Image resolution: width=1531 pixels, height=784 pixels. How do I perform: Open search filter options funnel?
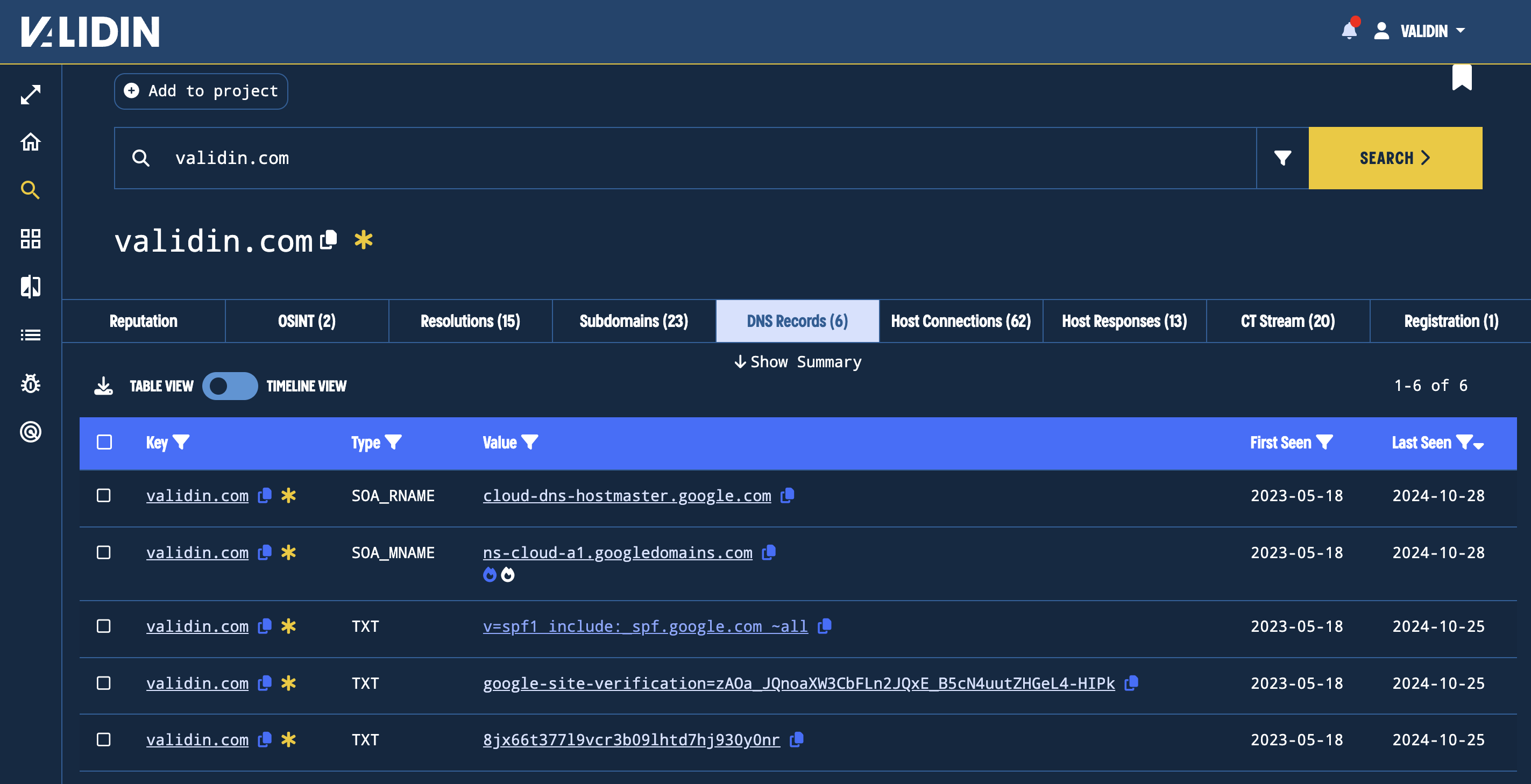coord(1282,158)
